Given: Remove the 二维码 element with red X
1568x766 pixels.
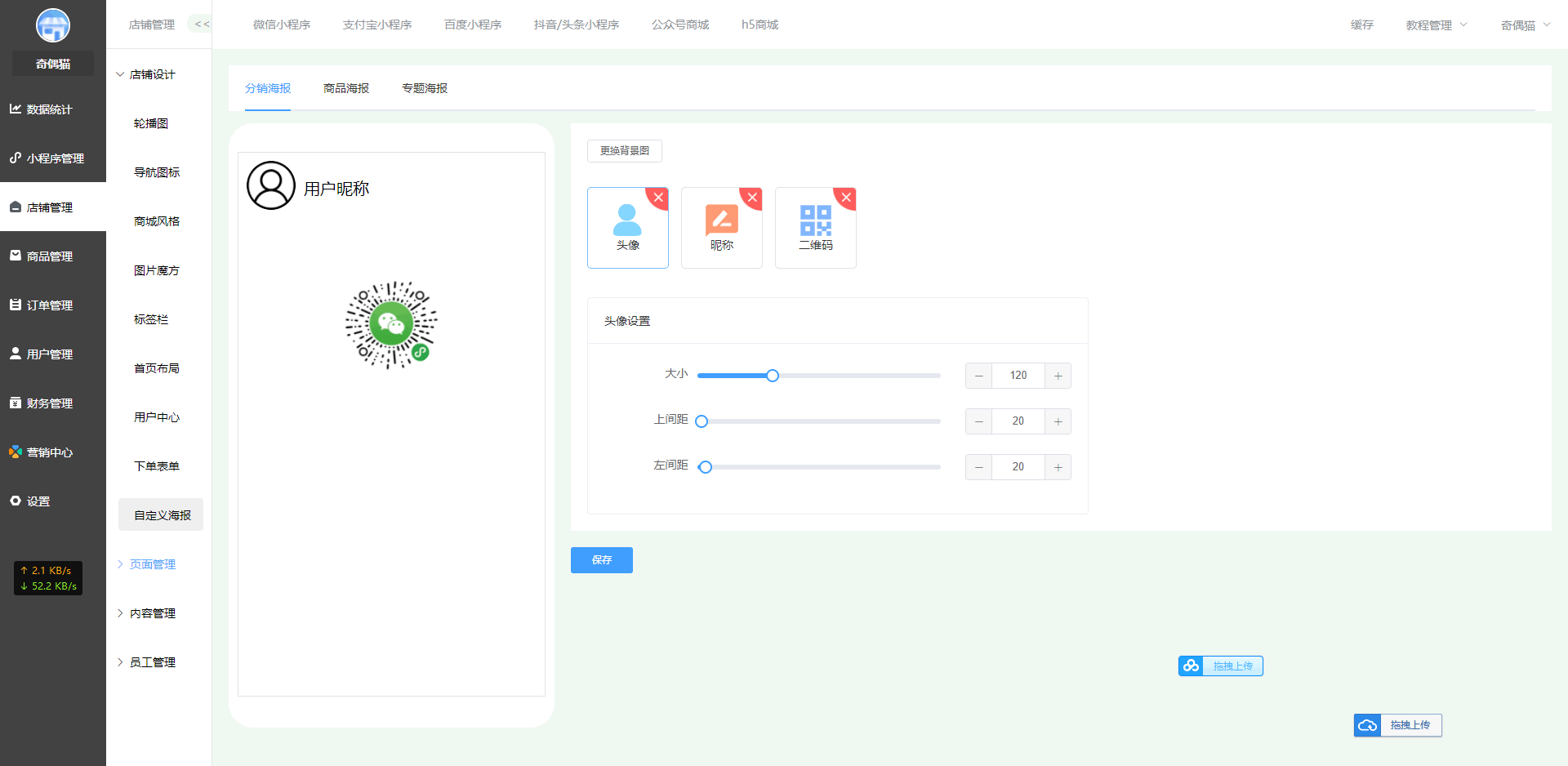Looking at the screenshot, I should (846, 198).
